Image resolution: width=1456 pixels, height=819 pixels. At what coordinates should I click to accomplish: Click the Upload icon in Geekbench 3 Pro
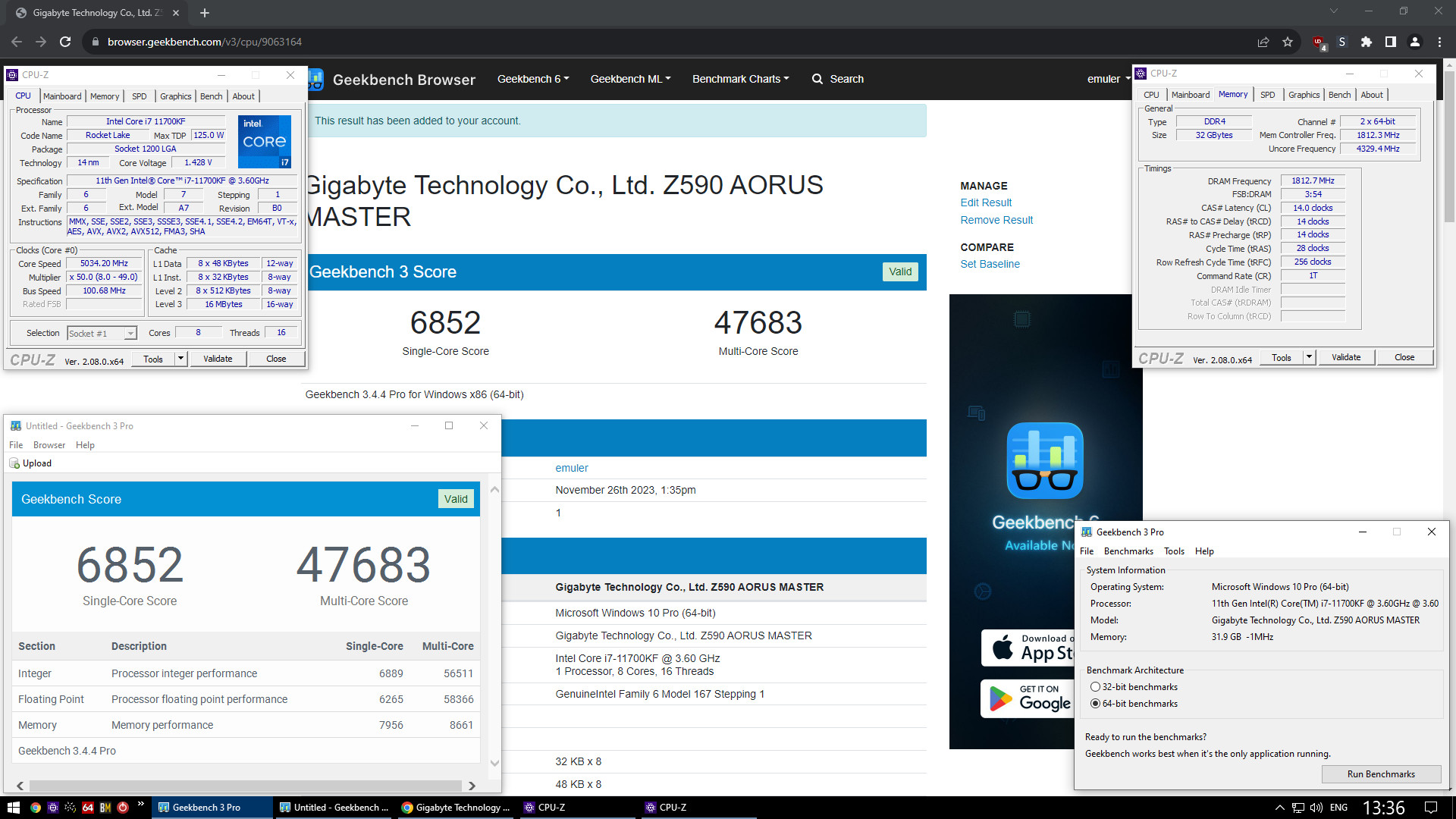click(14, 463)
